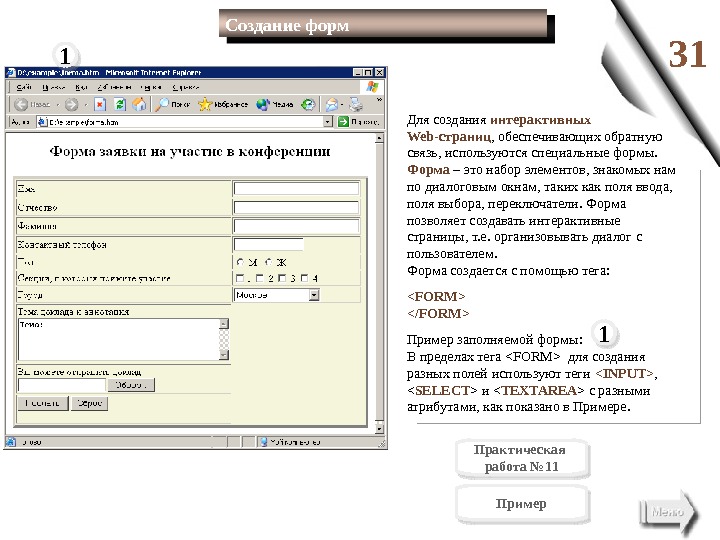This screenshot has width=720, height=540.
Task: Click the file path input field
Action: (x=62, y=385)
